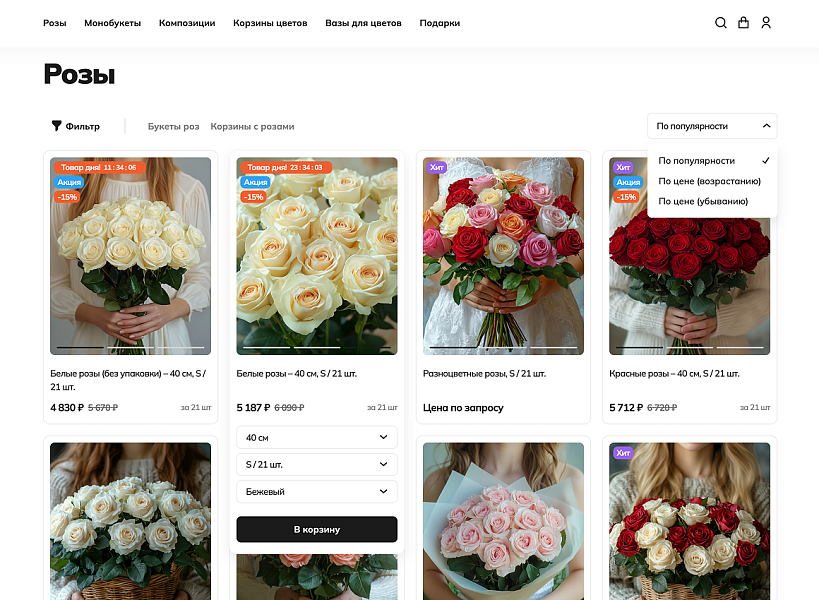Click the В корзину button
The width and height of the screenshot is (819, 600).
click(x=316, y=529)
